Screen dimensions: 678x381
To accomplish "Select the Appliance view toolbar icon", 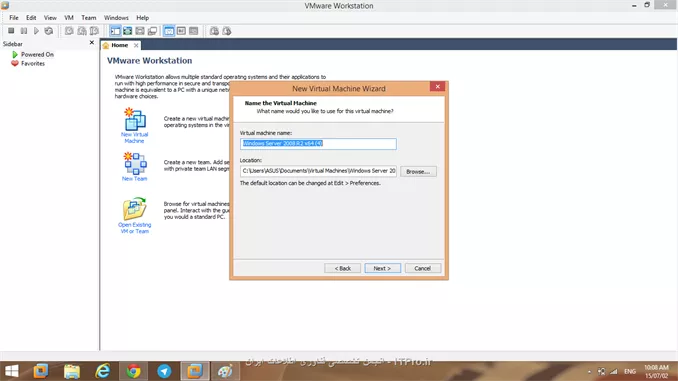I will (181, 31).
